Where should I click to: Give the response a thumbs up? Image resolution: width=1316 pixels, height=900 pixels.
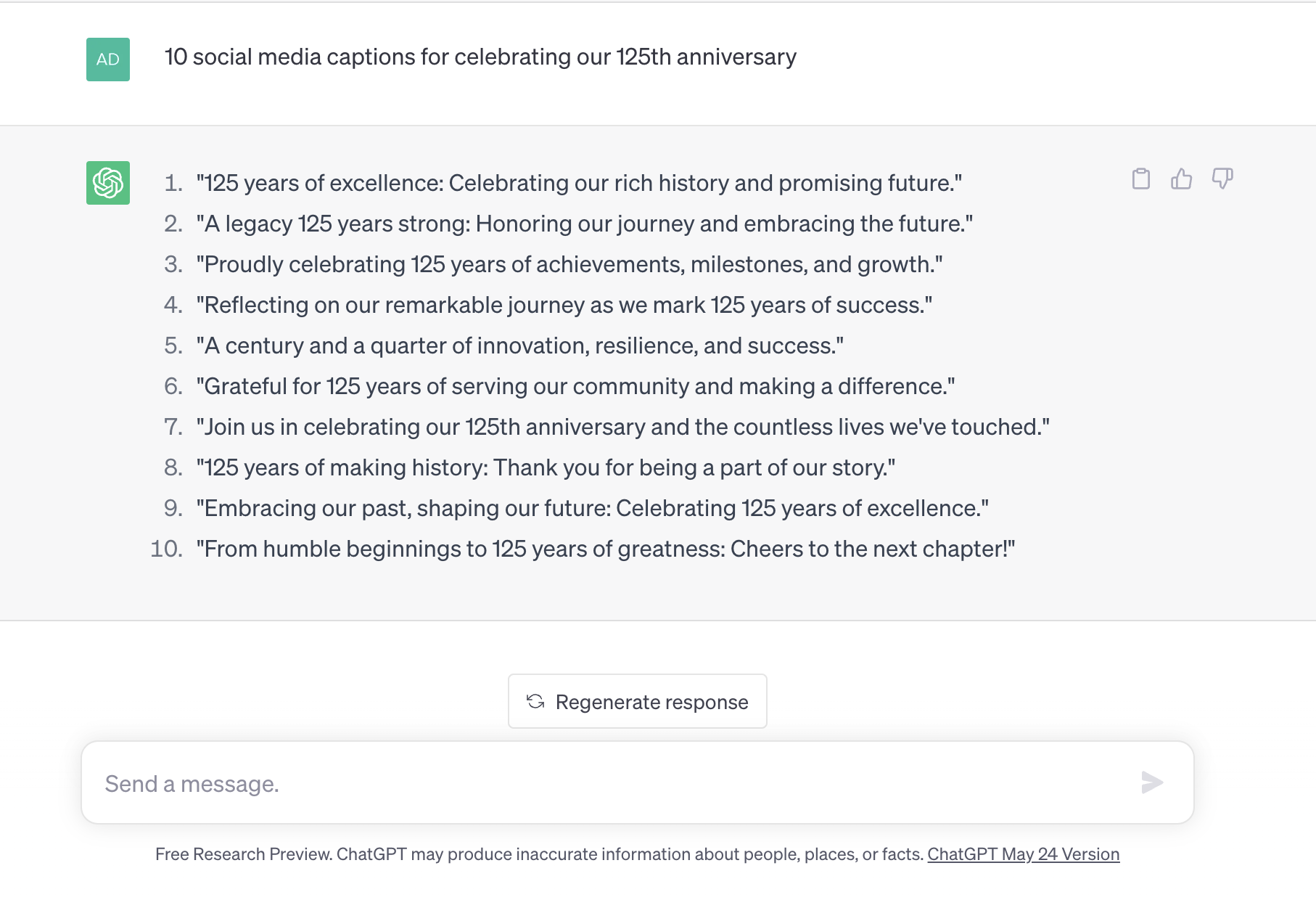pos(1182,179)
